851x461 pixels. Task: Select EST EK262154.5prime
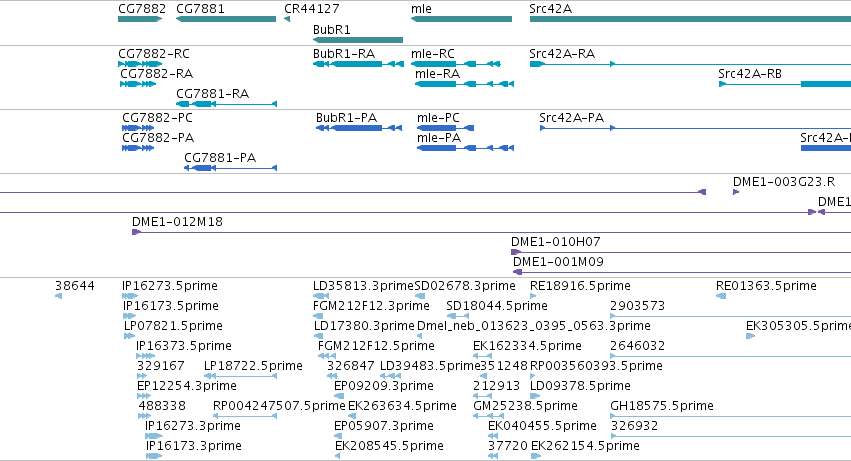click(x=585, y=447)
